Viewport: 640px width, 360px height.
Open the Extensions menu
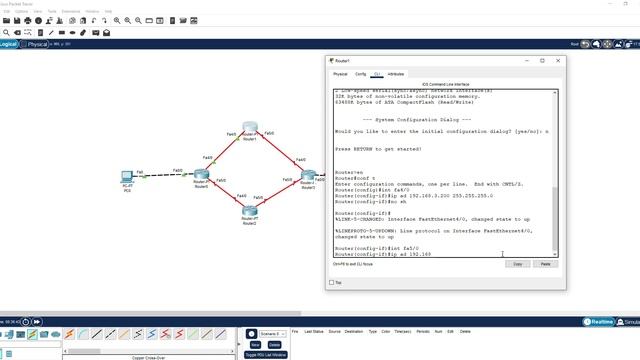(71, 11)
